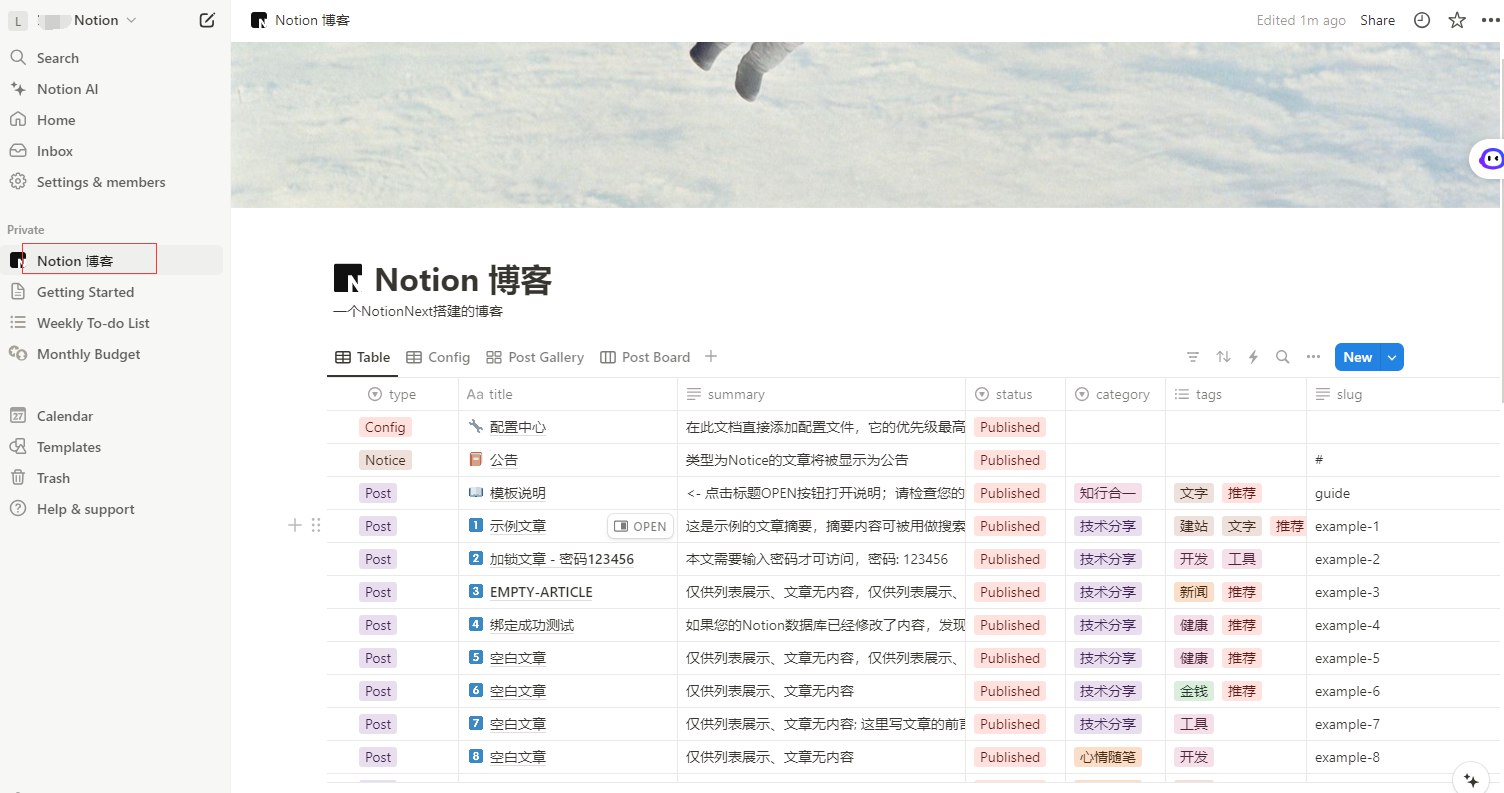Open the 公告 page title
1504x793 pixels.
click(x=504, y=460)
